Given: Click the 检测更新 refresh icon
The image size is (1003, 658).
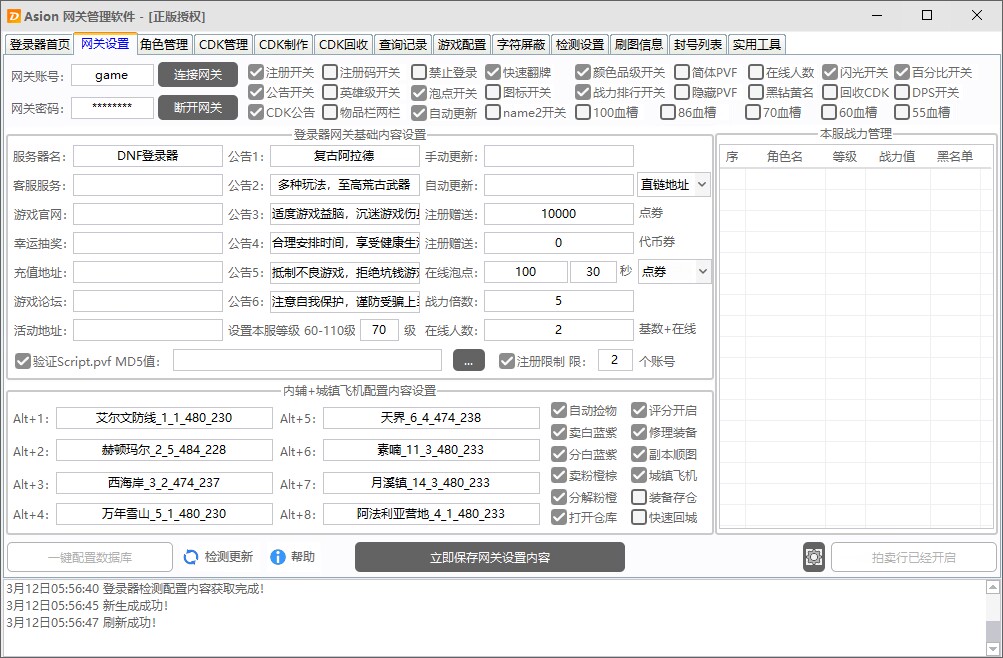Looking at the screenshot, I should click(x=191, y=557).
